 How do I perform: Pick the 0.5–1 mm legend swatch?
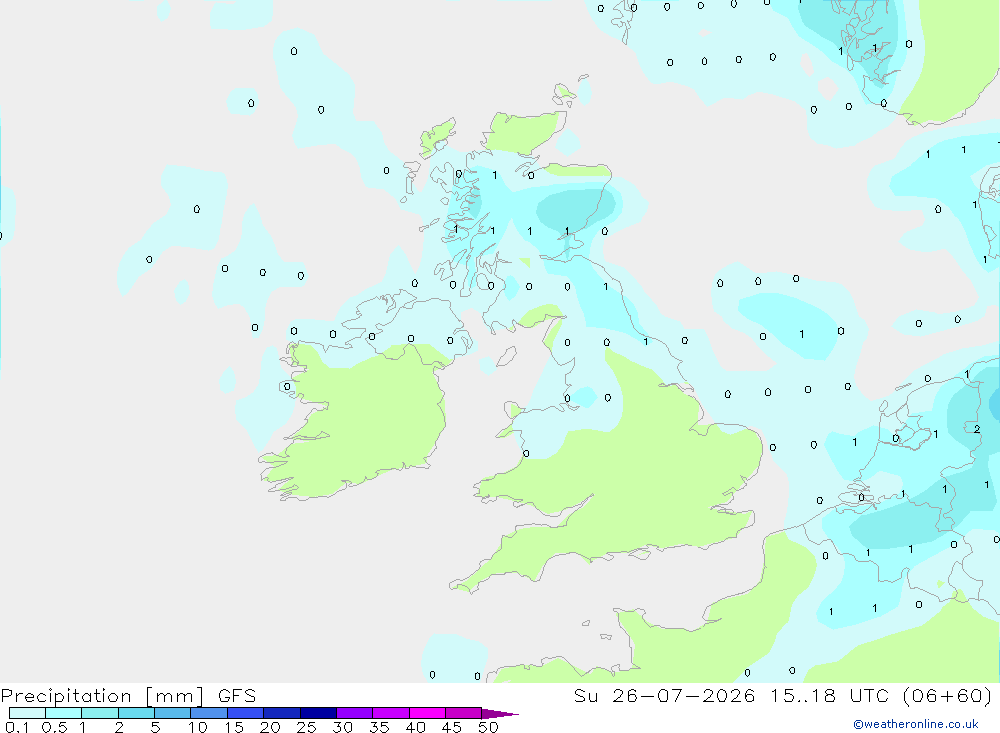(x=63, y=713)
